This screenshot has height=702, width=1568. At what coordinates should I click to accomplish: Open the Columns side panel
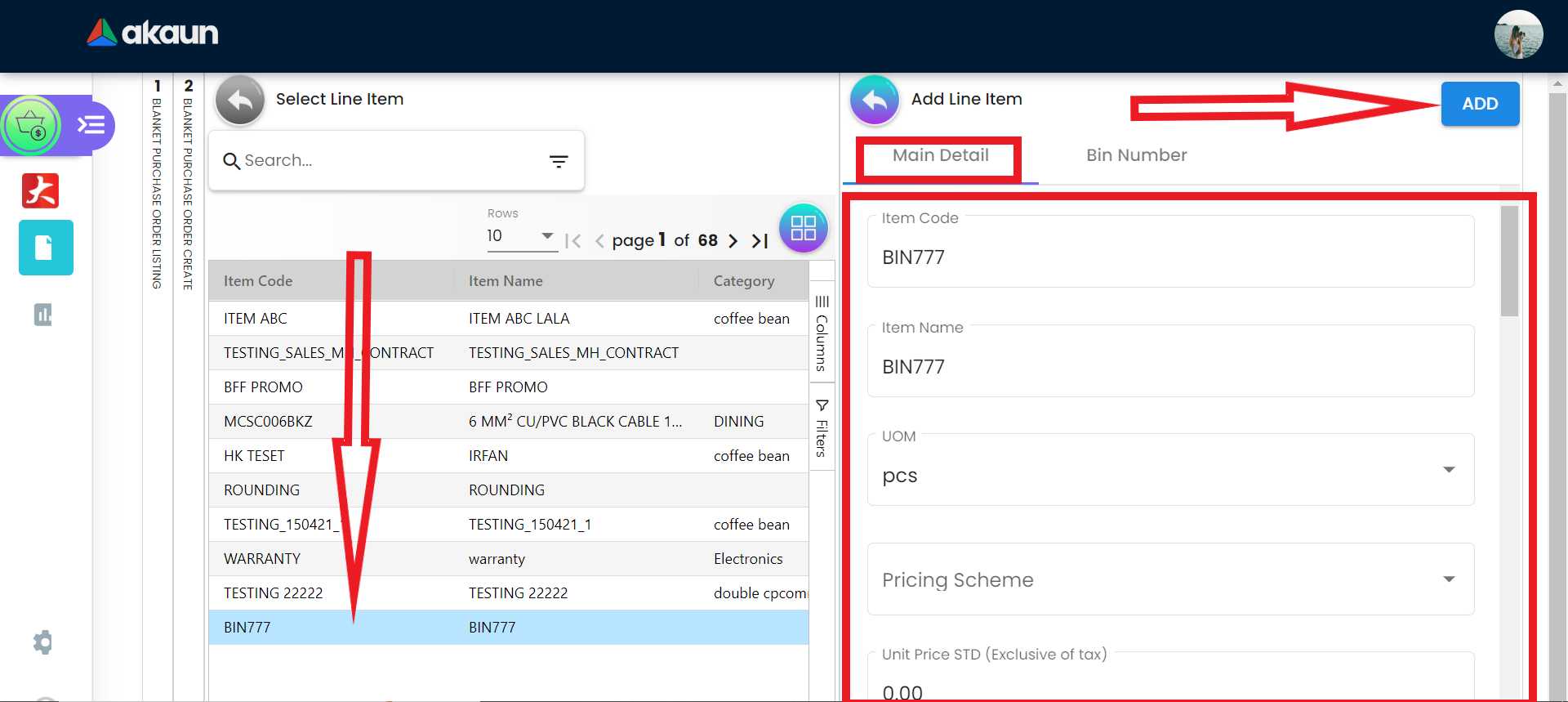tap(822, 333)
